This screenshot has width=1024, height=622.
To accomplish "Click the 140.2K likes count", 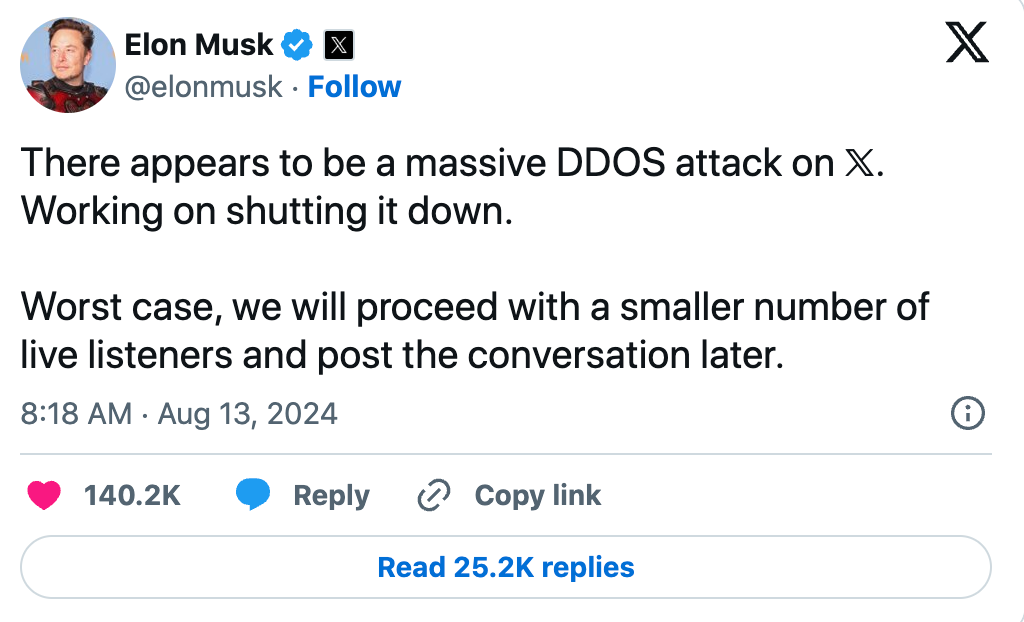I will coord(132,495).
